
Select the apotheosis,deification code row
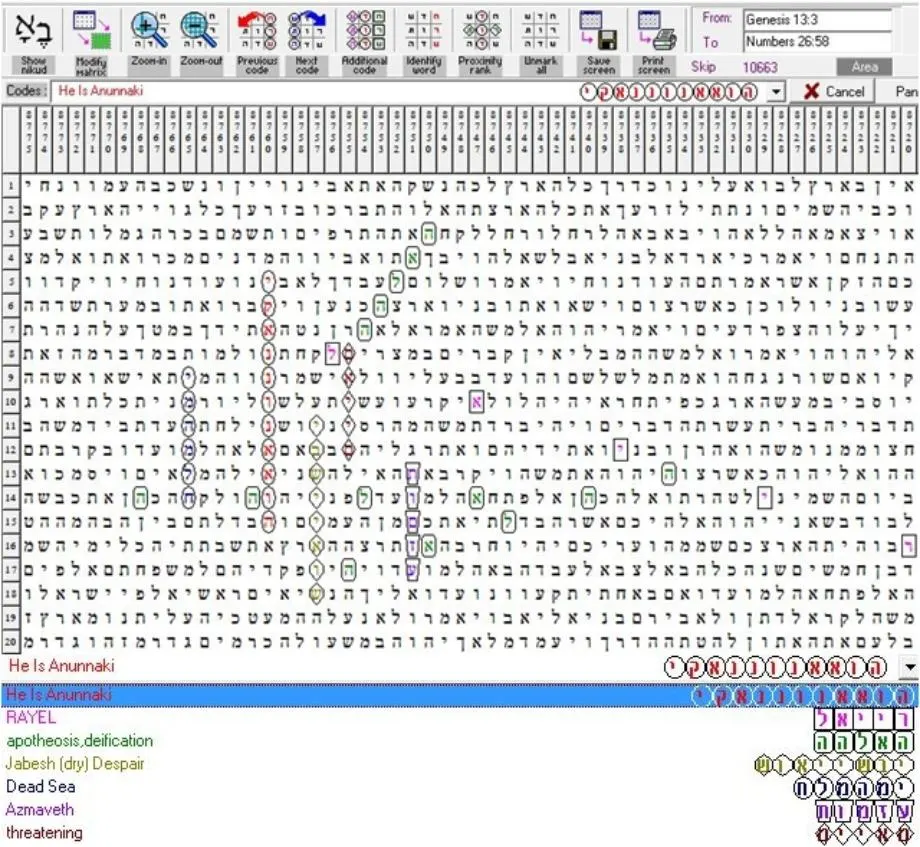459,741
